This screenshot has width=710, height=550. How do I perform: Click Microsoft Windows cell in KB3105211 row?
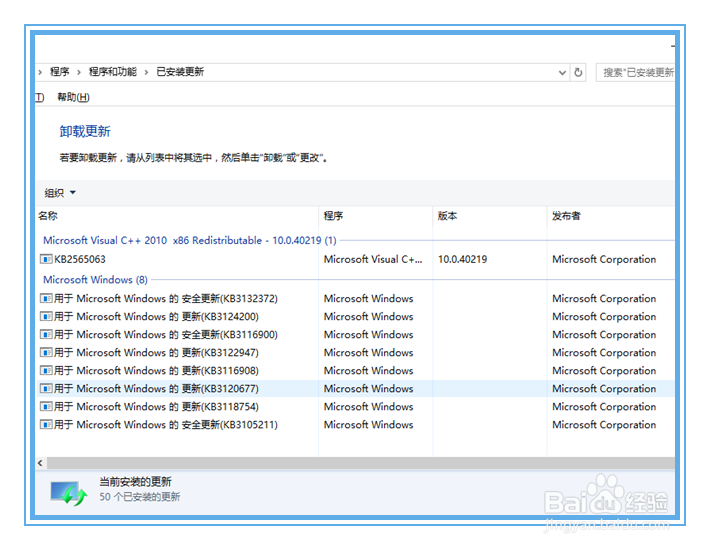[369, 425]
